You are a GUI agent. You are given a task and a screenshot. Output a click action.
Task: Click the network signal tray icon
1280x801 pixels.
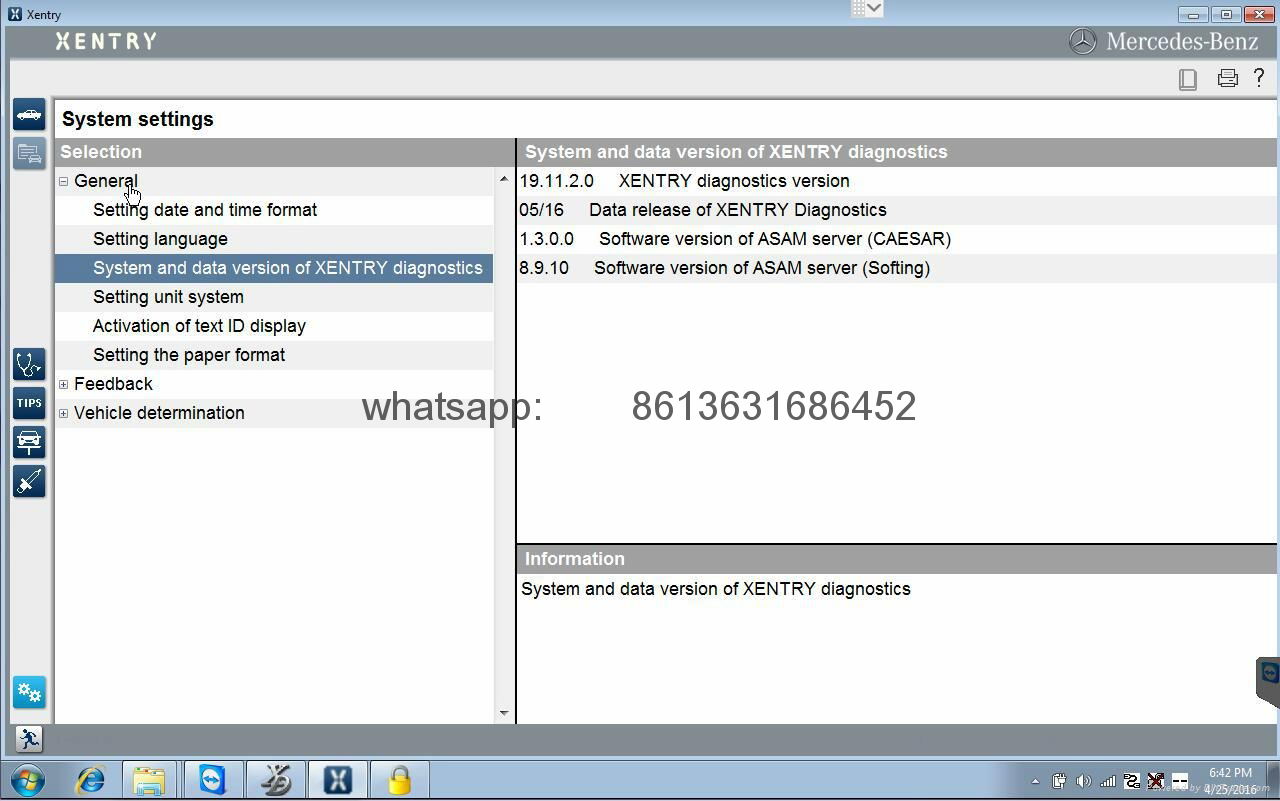pos(1108,781)
